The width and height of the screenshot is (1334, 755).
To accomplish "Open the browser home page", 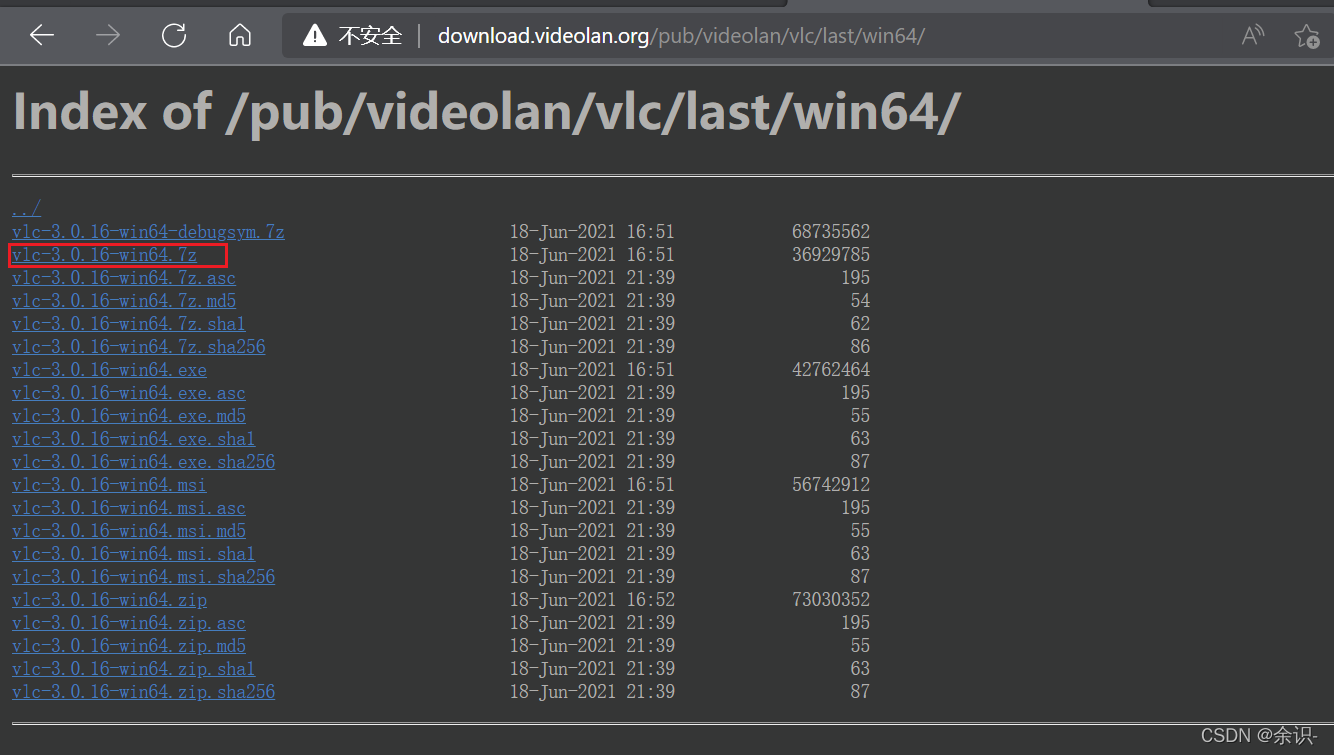I will pyautogui.click(x=240, y=36).
